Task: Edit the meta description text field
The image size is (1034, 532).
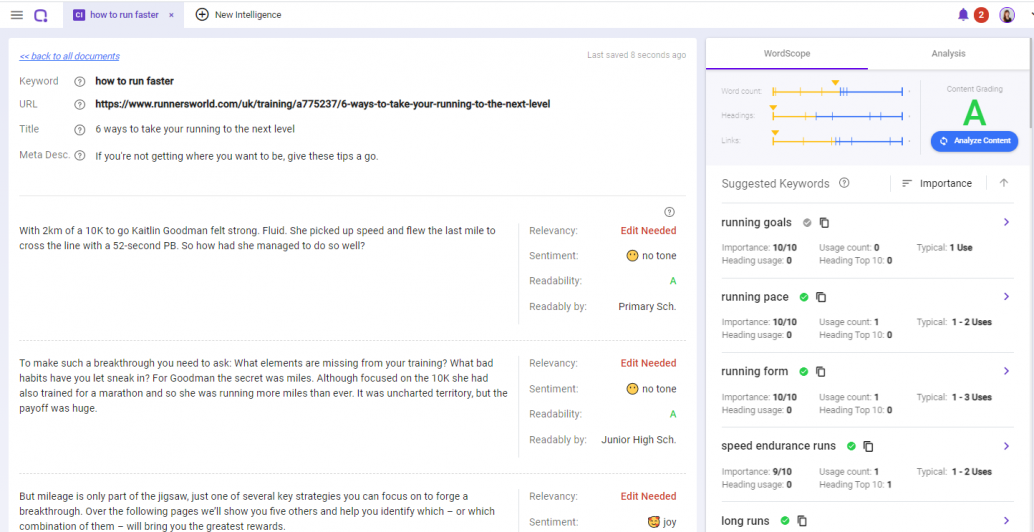Action: coord(237,156)
